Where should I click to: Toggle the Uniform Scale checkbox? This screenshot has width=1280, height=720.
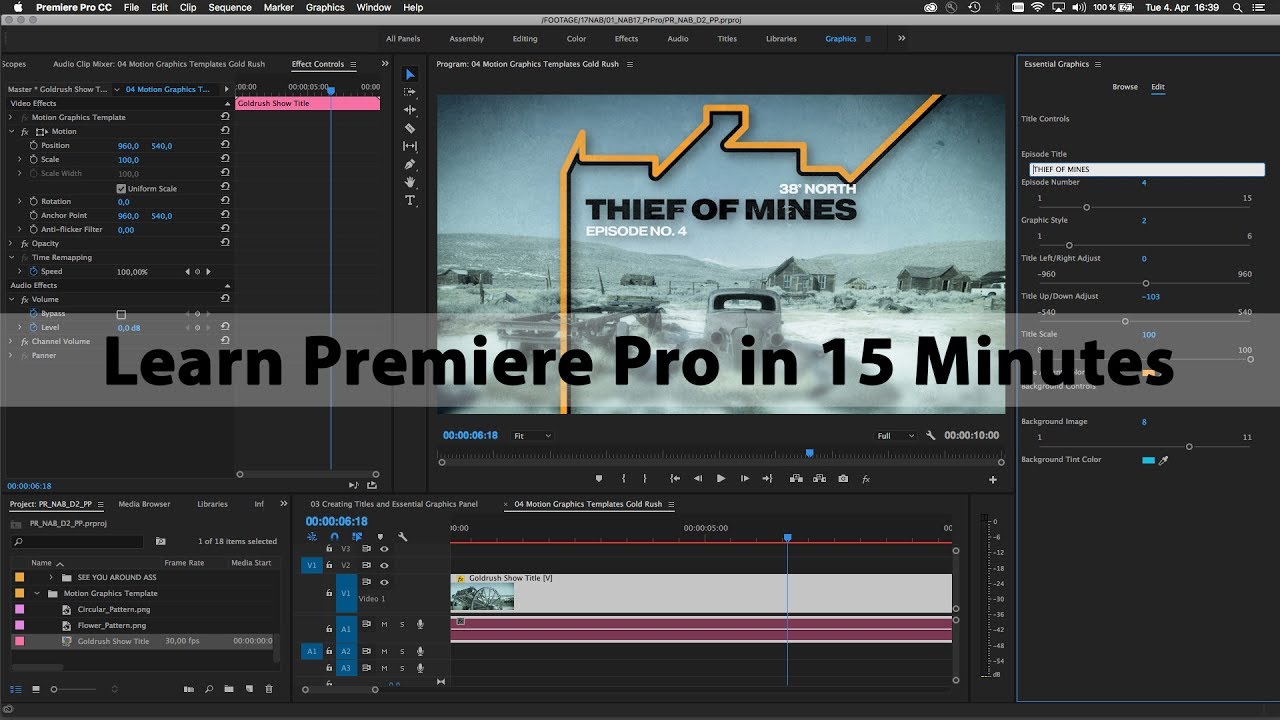[x=122, y=188]
